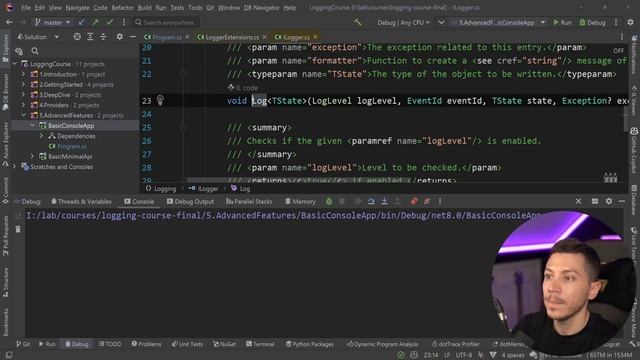Open the NuGet tool window
640x360 pixels.
(224, 344)
